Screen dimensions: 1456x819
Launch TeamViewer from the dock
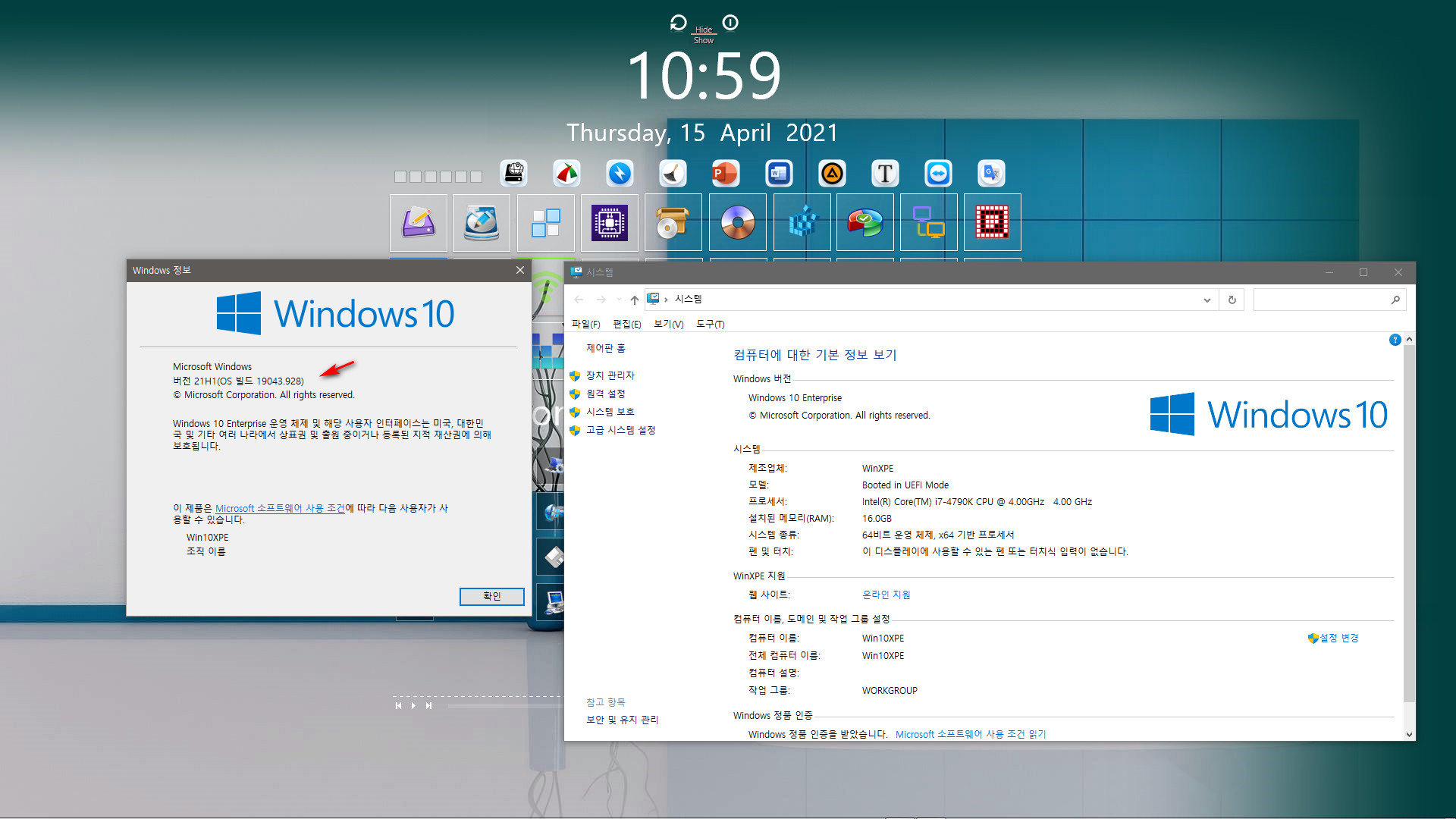[938, 173]
